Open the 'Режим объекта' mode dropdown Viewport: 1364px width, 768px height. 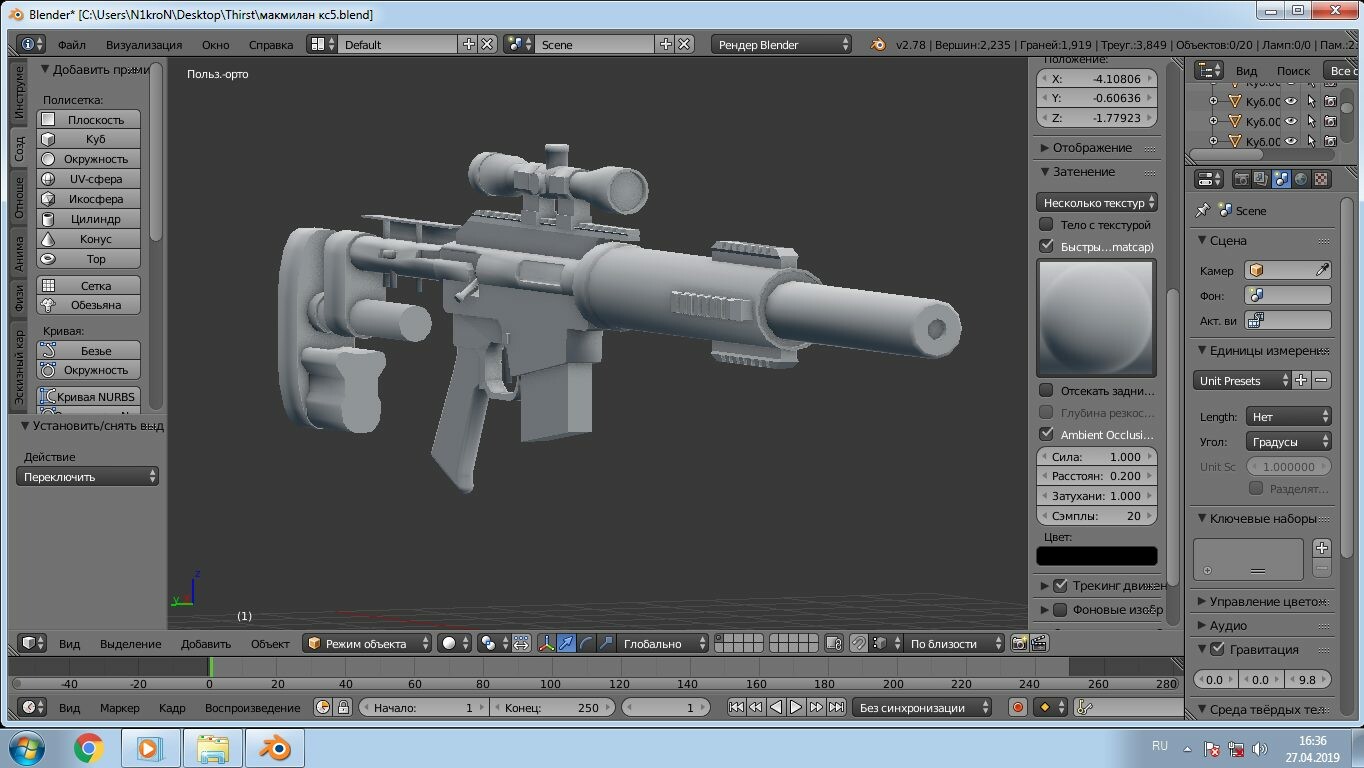pos(367,643)
